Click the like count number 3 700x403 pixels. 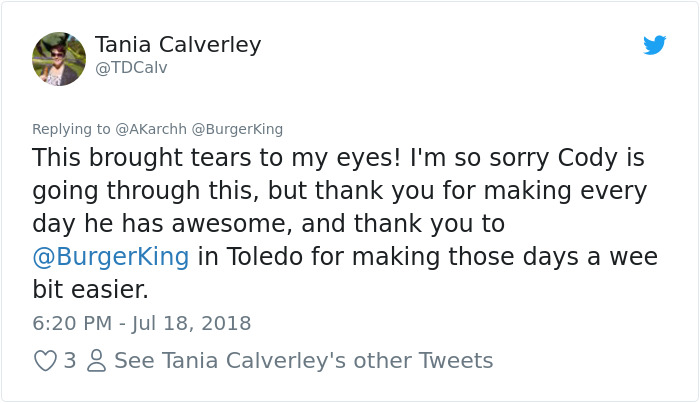70,360
